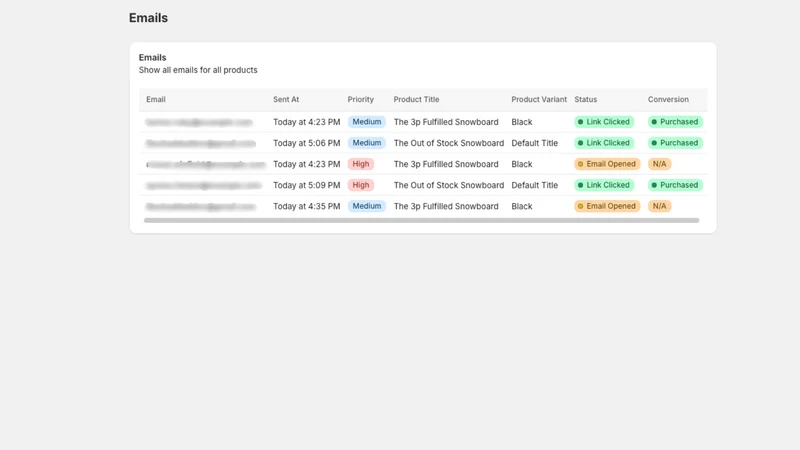Click the Emails page heading
Viewport: 800px width, 450px height.
coord(148,18)
